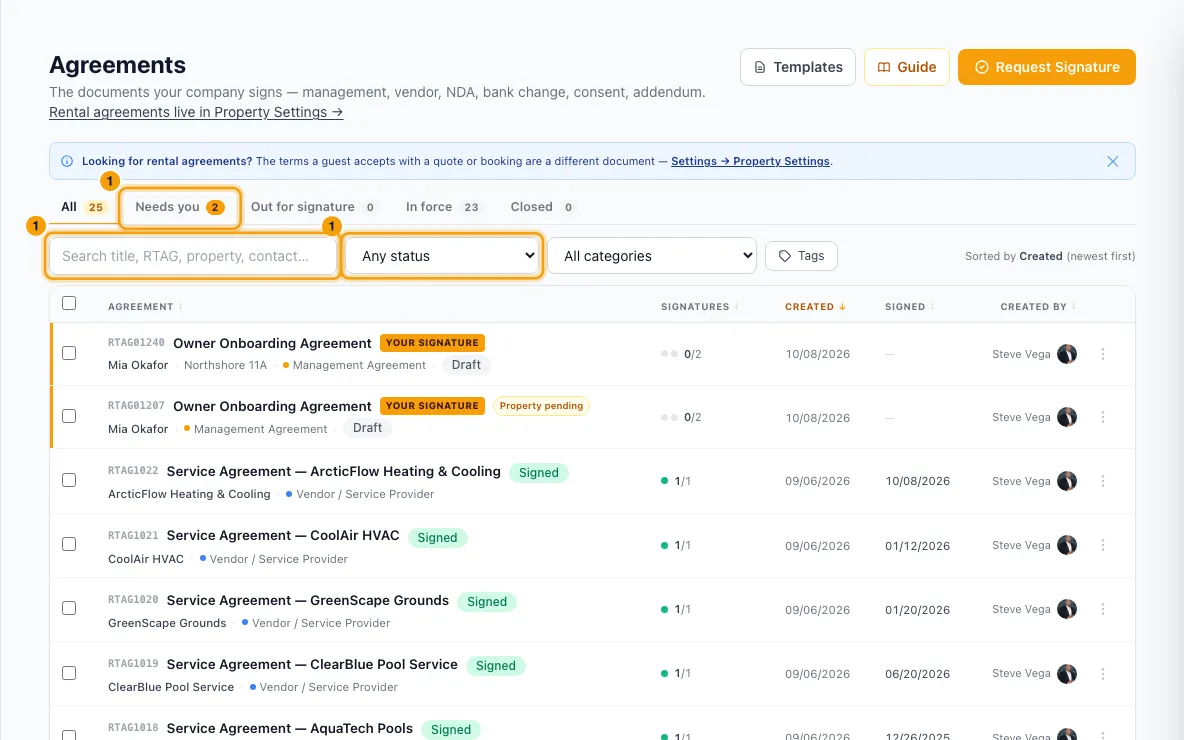Open Service Agreement — ArcticFlow Heating & Cooling

pyautogui.click(x=334, y=472)
